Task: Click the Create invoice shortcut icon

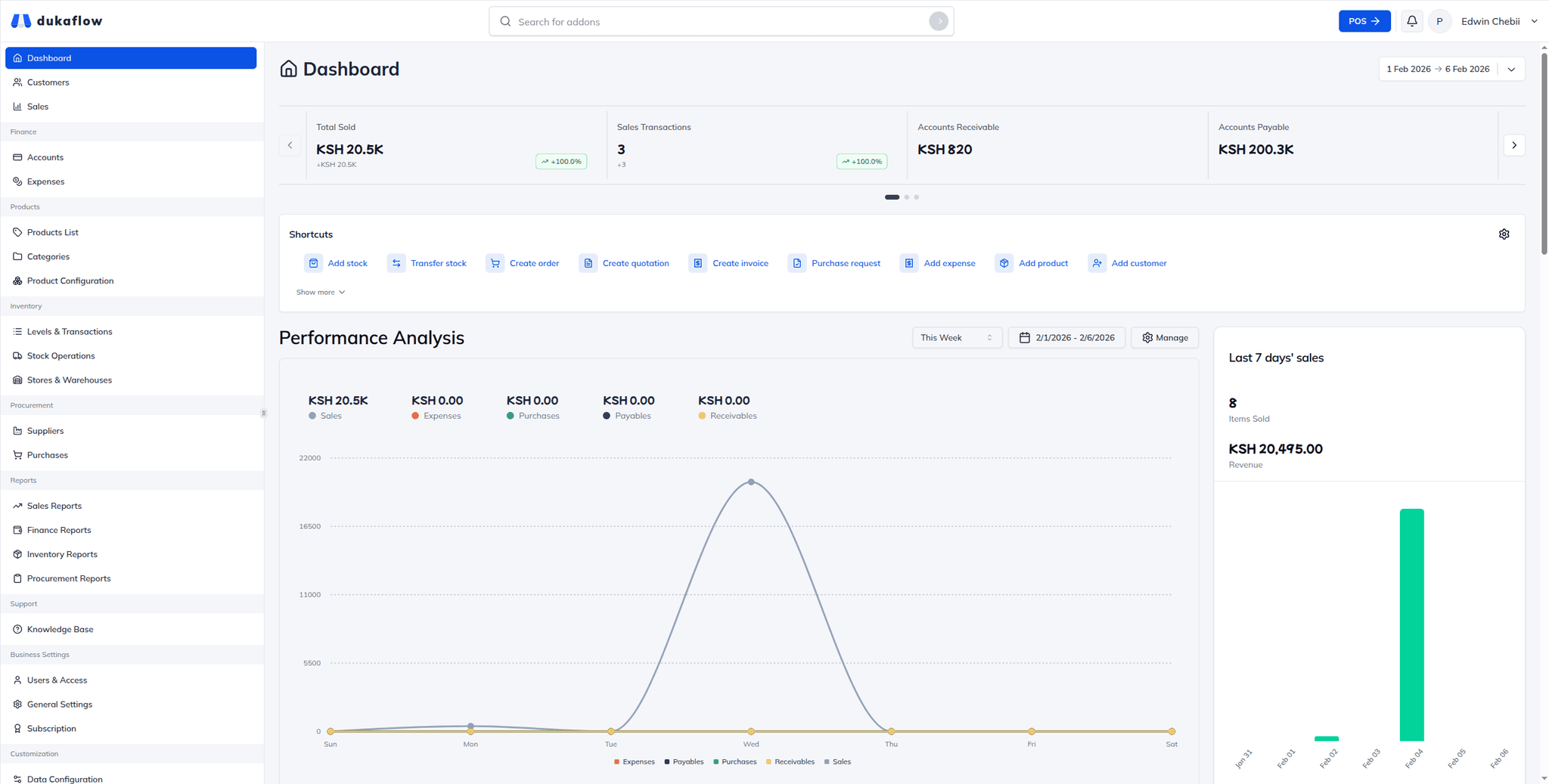Action: pyautogui.click(x=697, y=262)
